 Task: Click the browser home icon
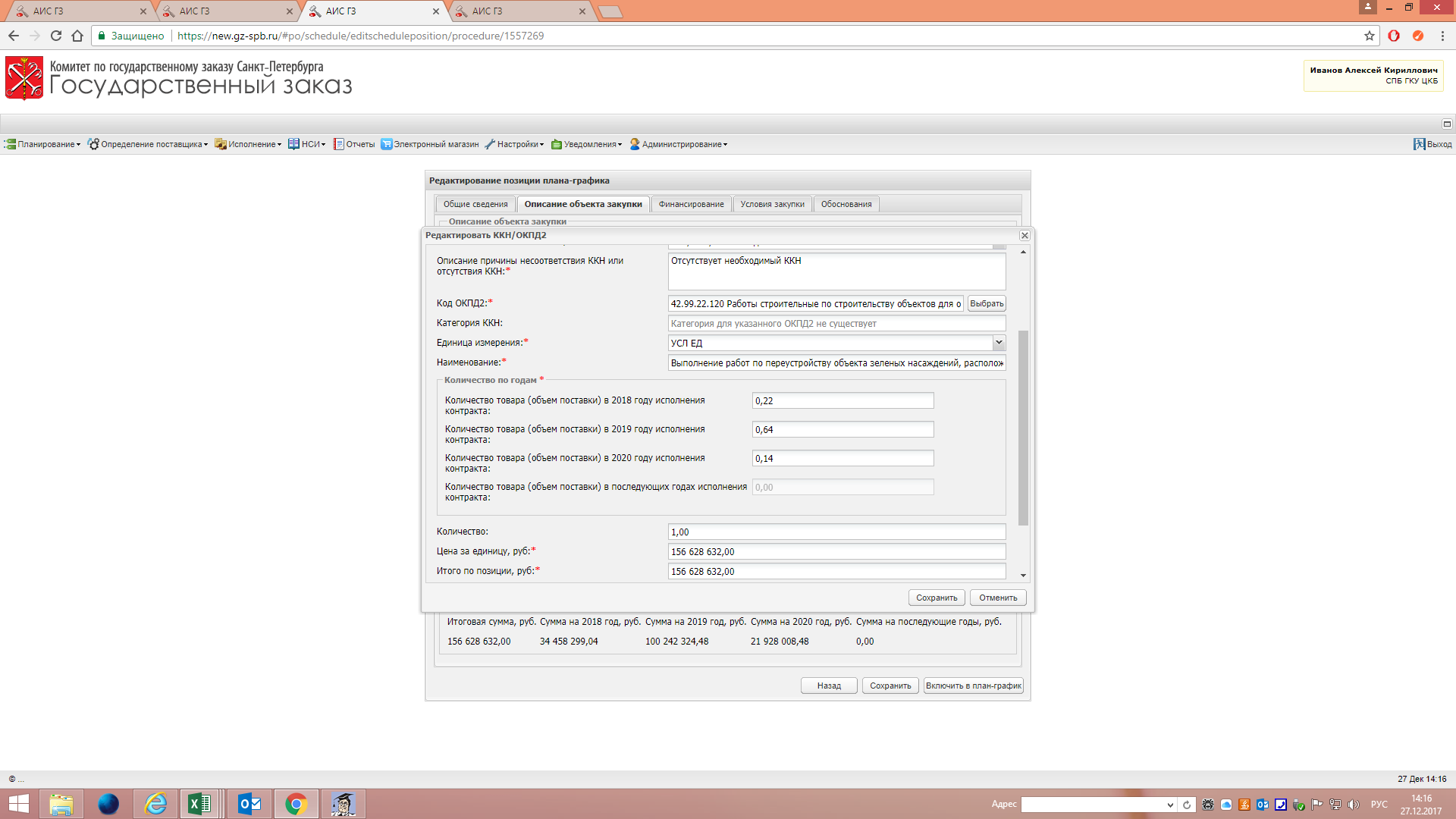(77, 36)
